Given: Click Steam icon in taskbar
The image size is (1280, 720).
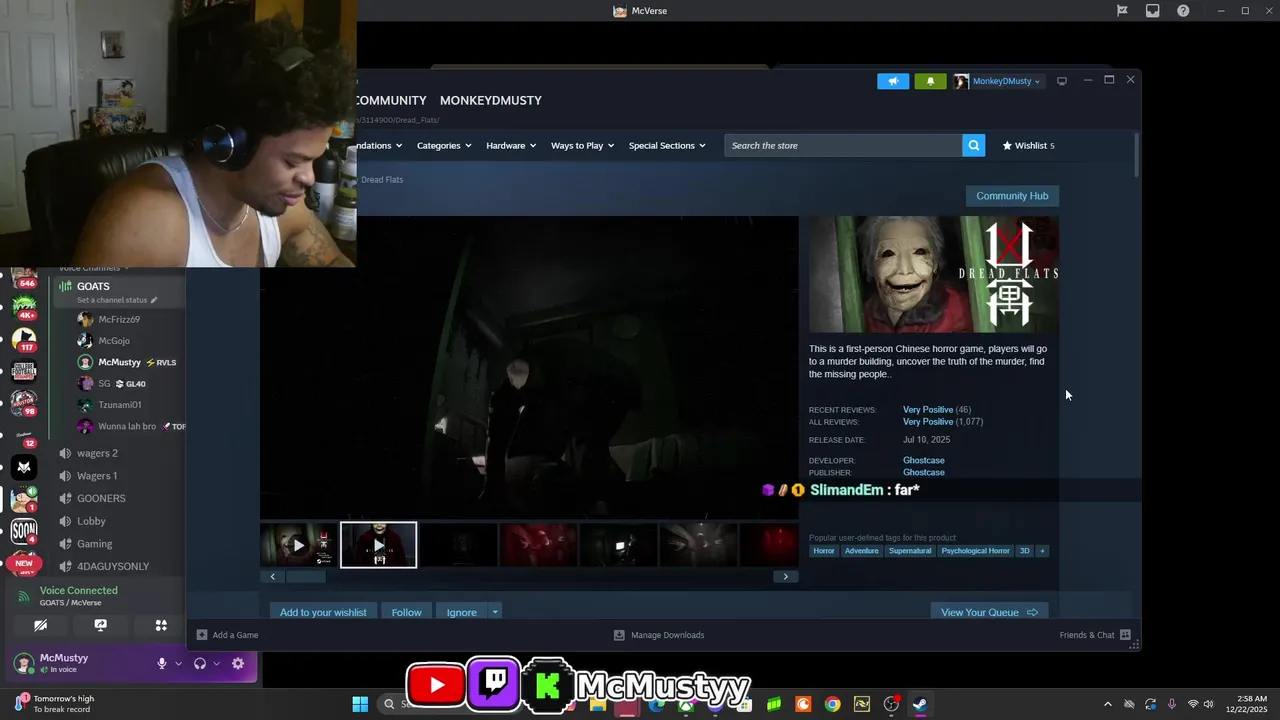Looking at the screenshot, I should (x=920, y=704).
